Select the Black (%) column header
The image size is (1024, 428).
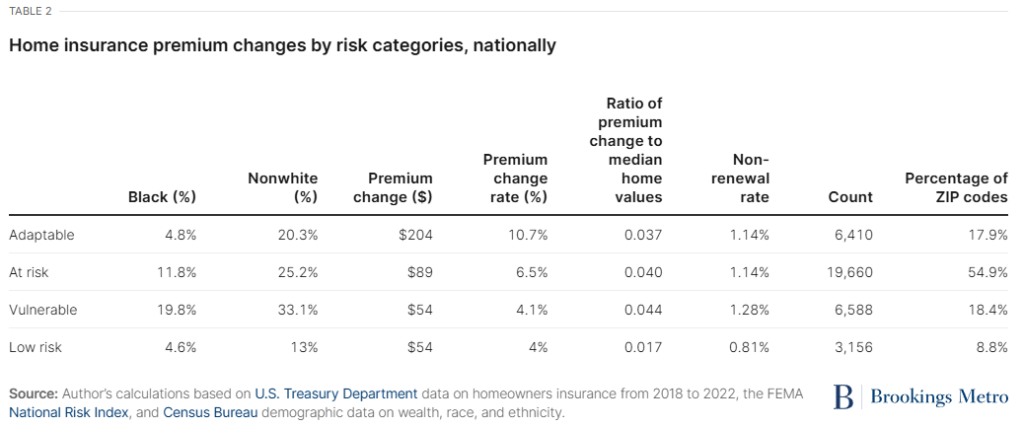pos(162,197)
